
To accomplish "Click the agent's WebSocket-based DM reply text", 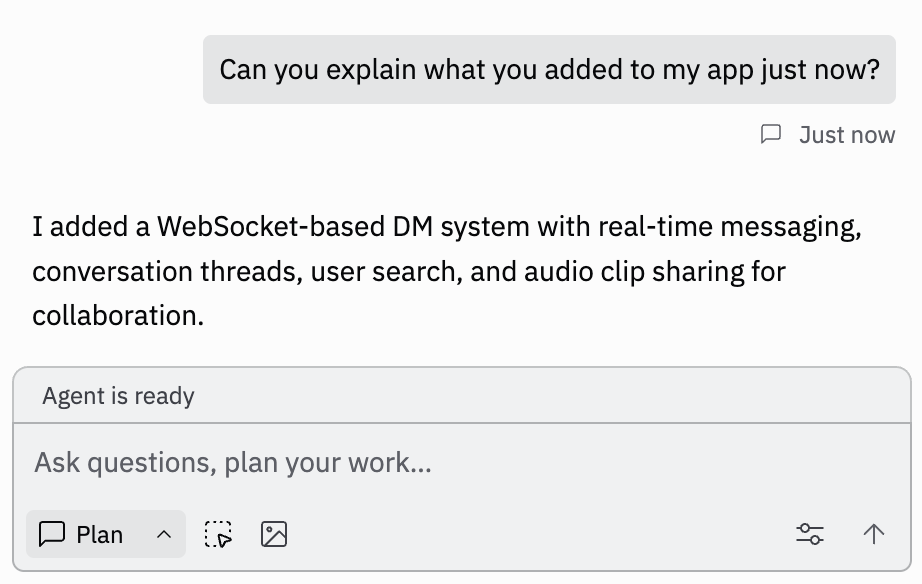I will [x=447, y=271].
